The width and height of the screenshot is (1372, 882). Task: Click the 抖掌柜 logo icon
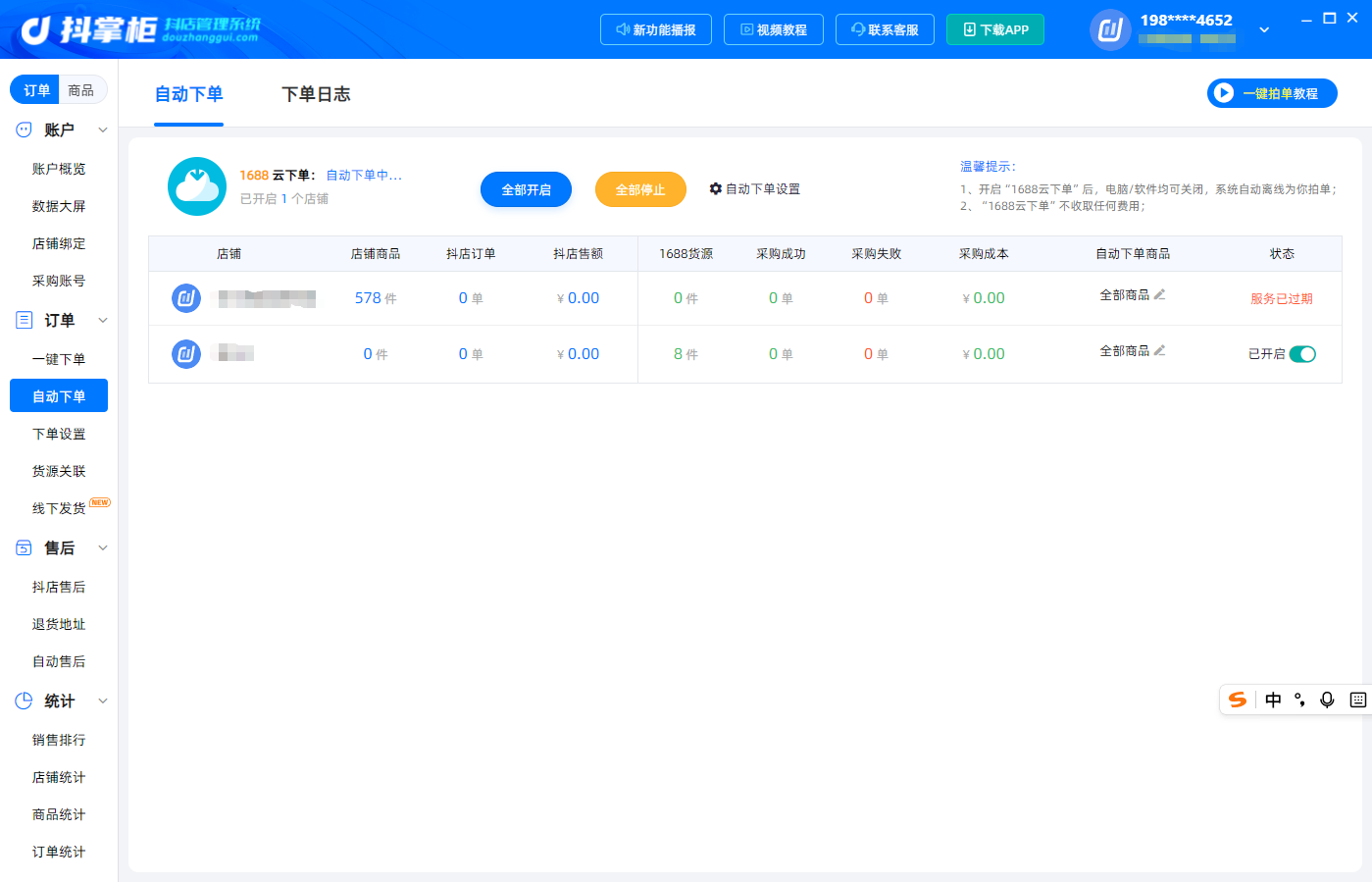(x=35, y=30)
